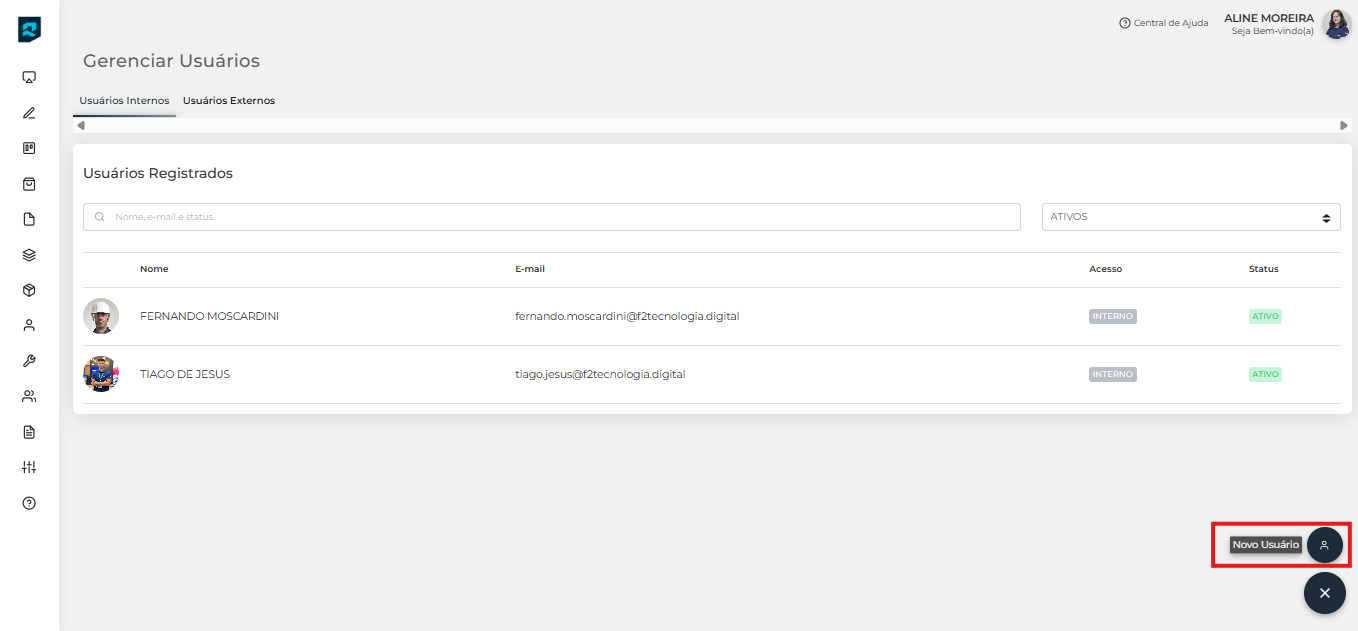Image resolution: width=1358 pixels, height=631 pixels.
Task: Click the magnifier icon in search field
Action: pyautogui.click(x=100, y=217)
